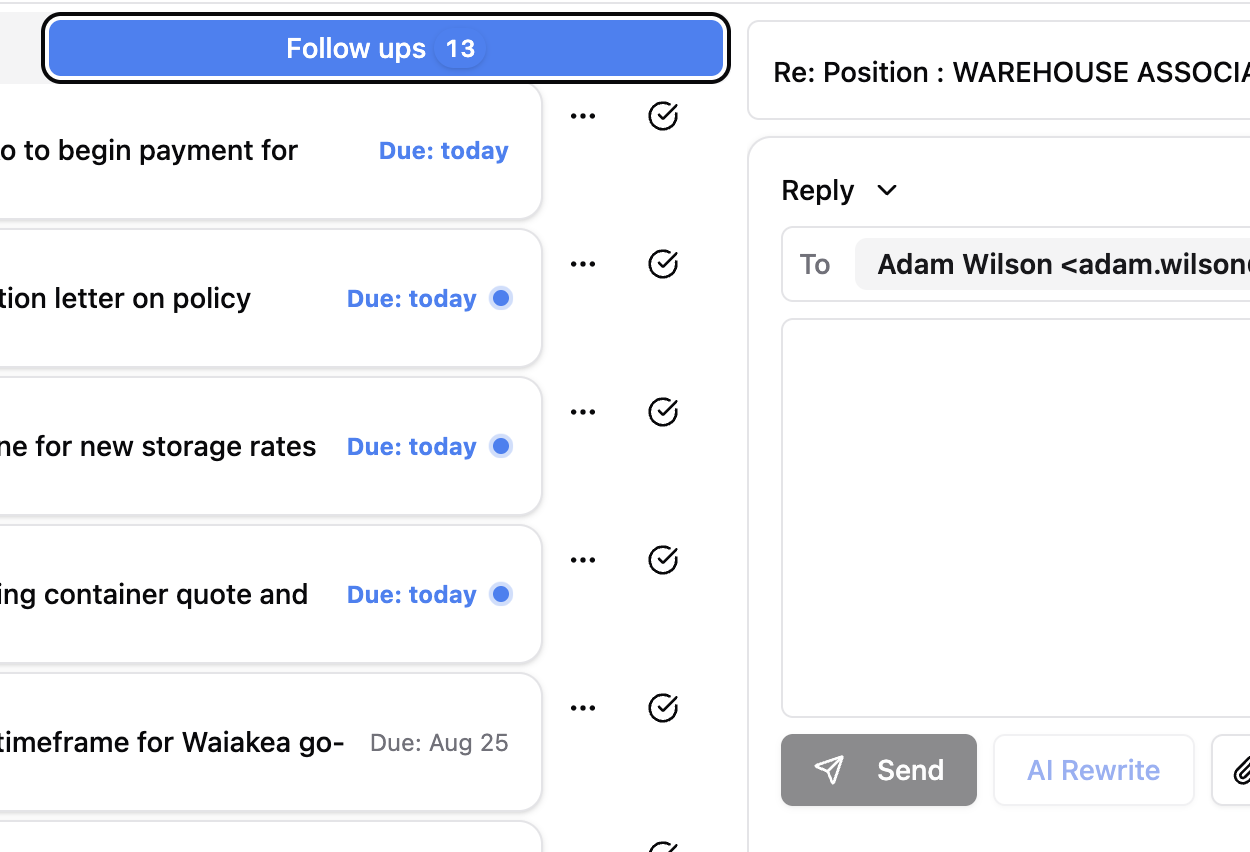Open more options for the Waiakea timeframe item
1250x852 pixels.
click(583, 708)
